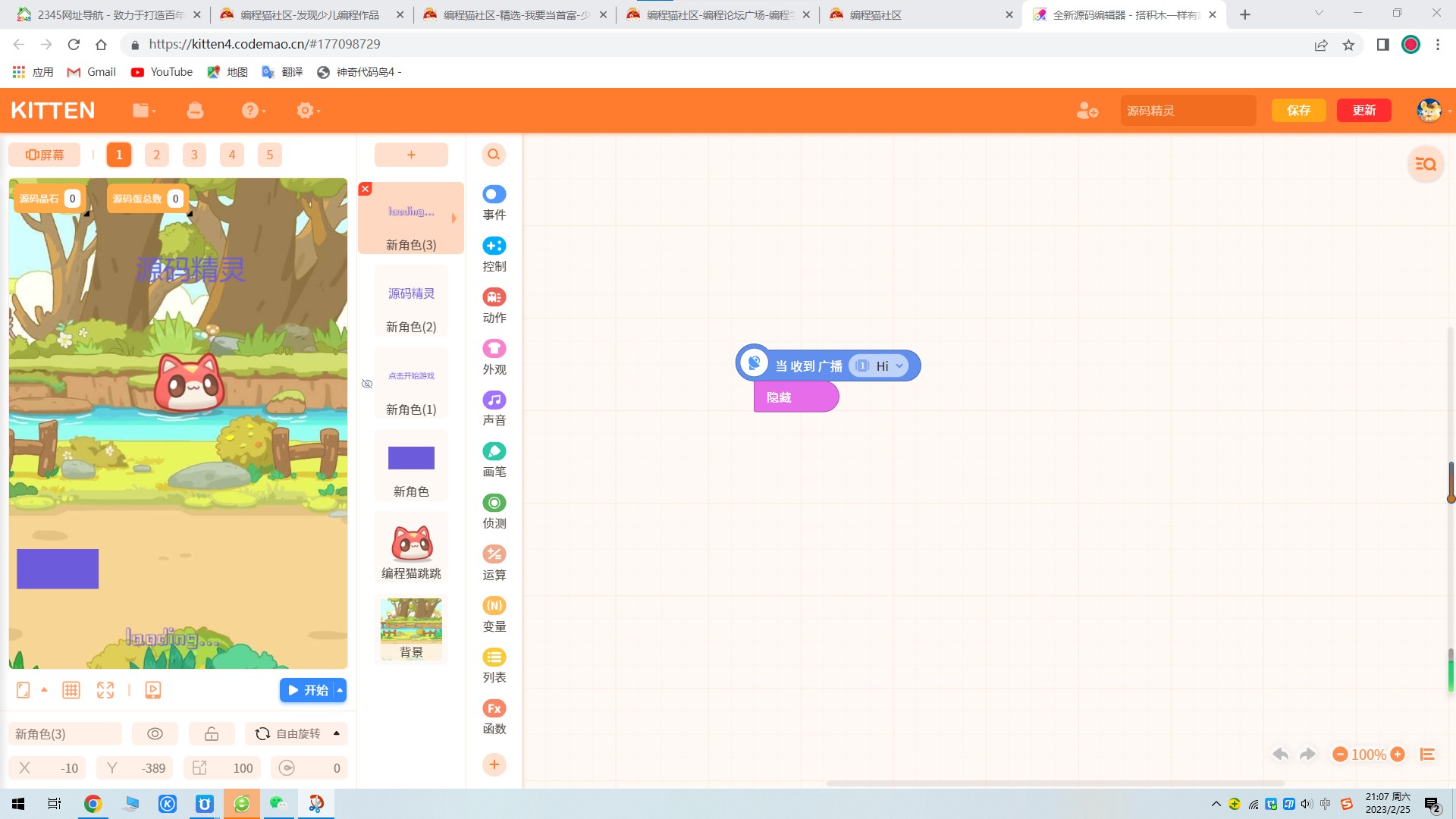Click the add collaborator icon
This screenshot has width=1456, height=819.
(x=1087, y=111)
